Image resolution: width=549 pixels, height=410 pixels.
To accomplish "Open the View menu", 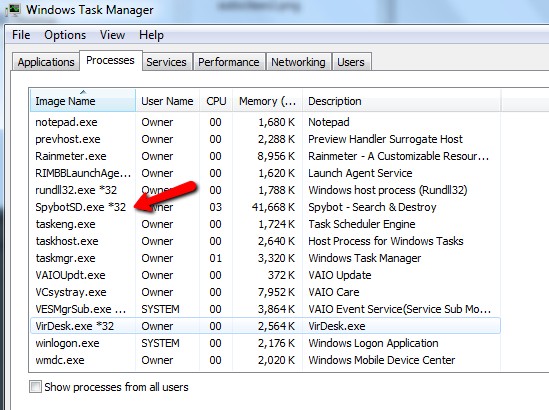I will tap(112, 35).
